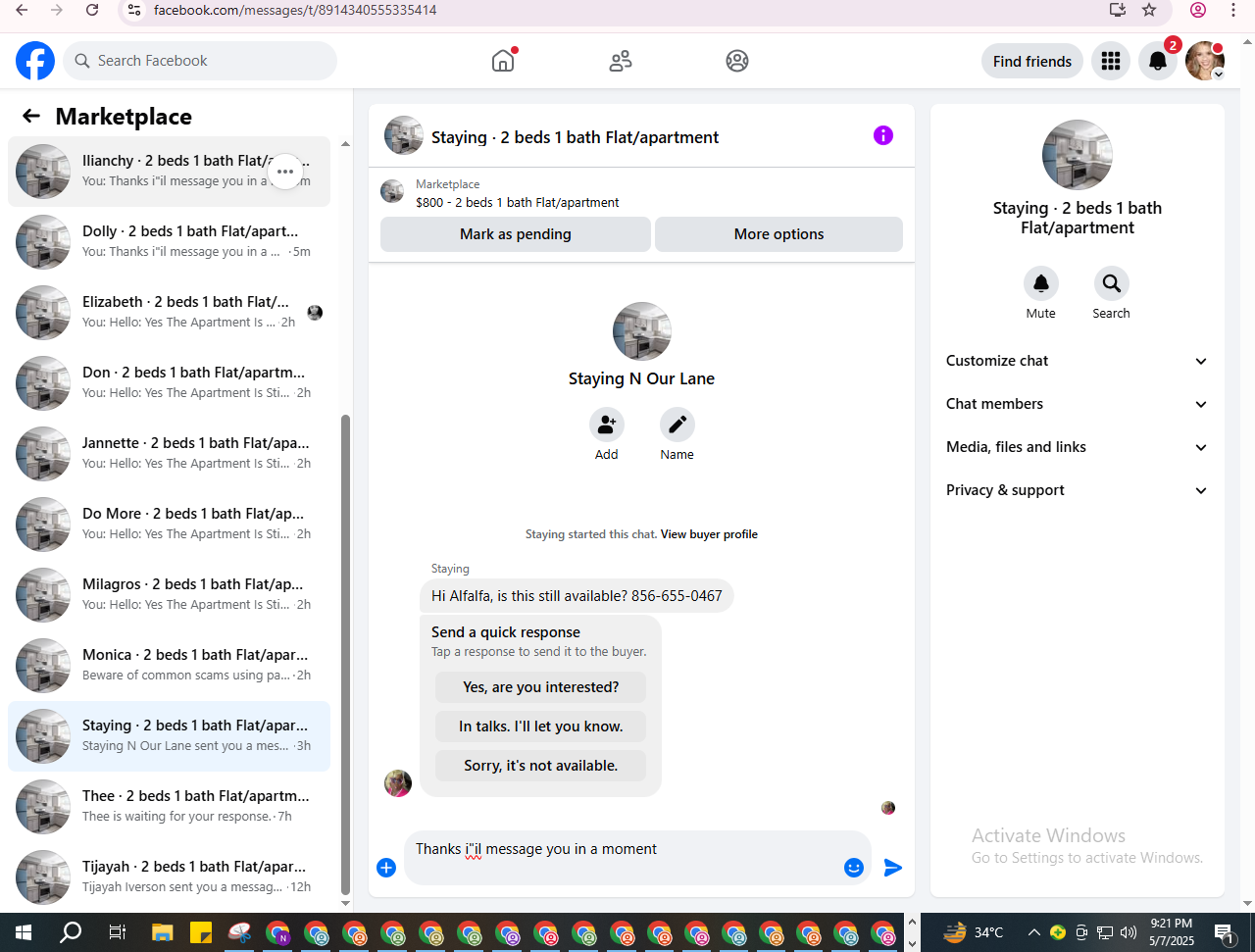Open the profile circle icon in top navigation

click(737, 61)
